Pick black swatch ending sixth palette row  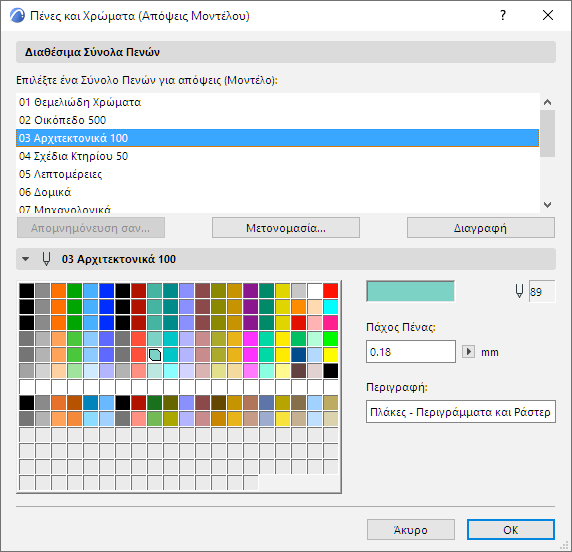pyautogui.click(x=331, y=371)
